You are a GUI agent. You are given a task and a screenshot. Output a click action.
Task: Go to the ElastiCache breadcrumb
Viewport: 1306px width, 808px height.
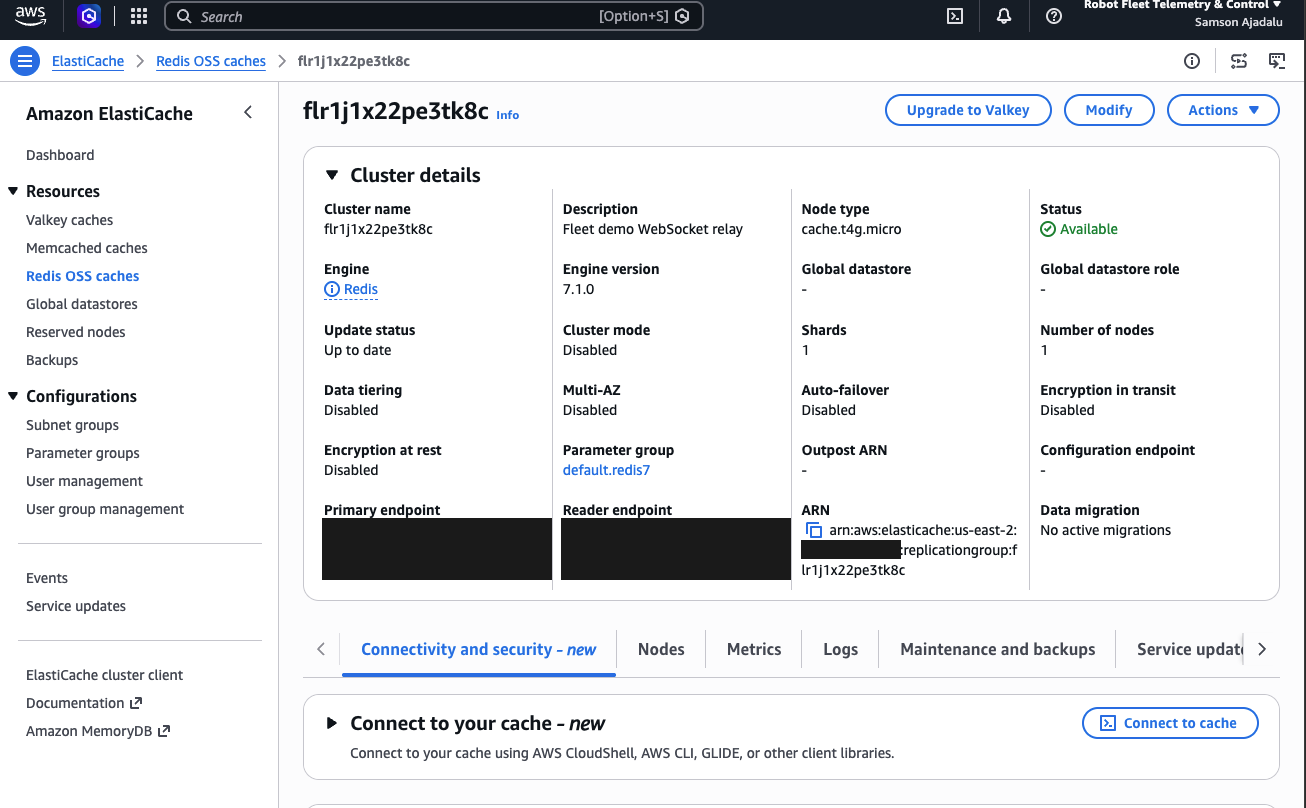pos(88,61)
